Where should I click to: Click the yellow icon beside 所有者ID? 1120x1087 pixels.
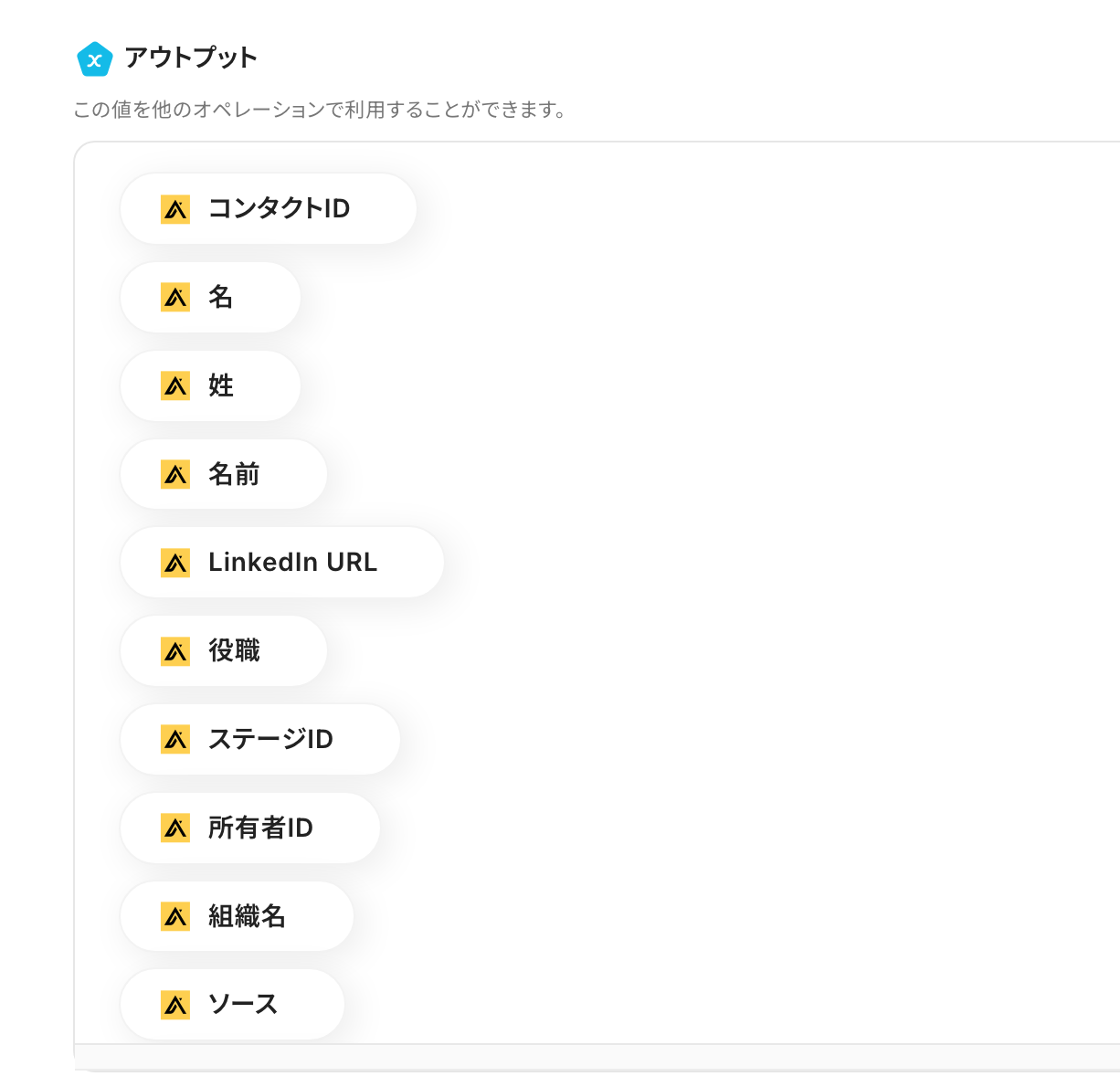[175, 828]
